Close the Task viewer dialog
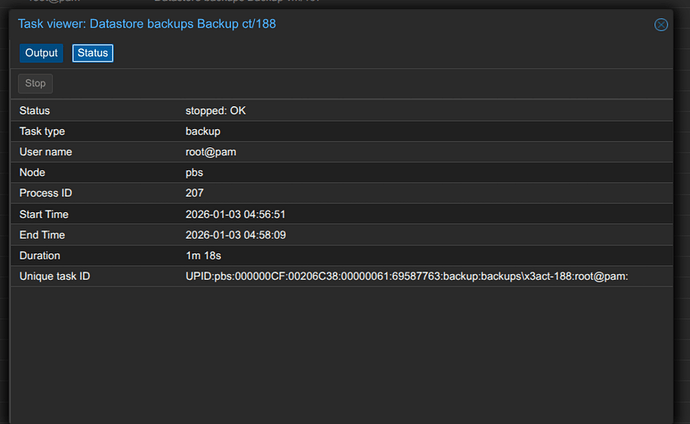 click(x=661, y=25)
